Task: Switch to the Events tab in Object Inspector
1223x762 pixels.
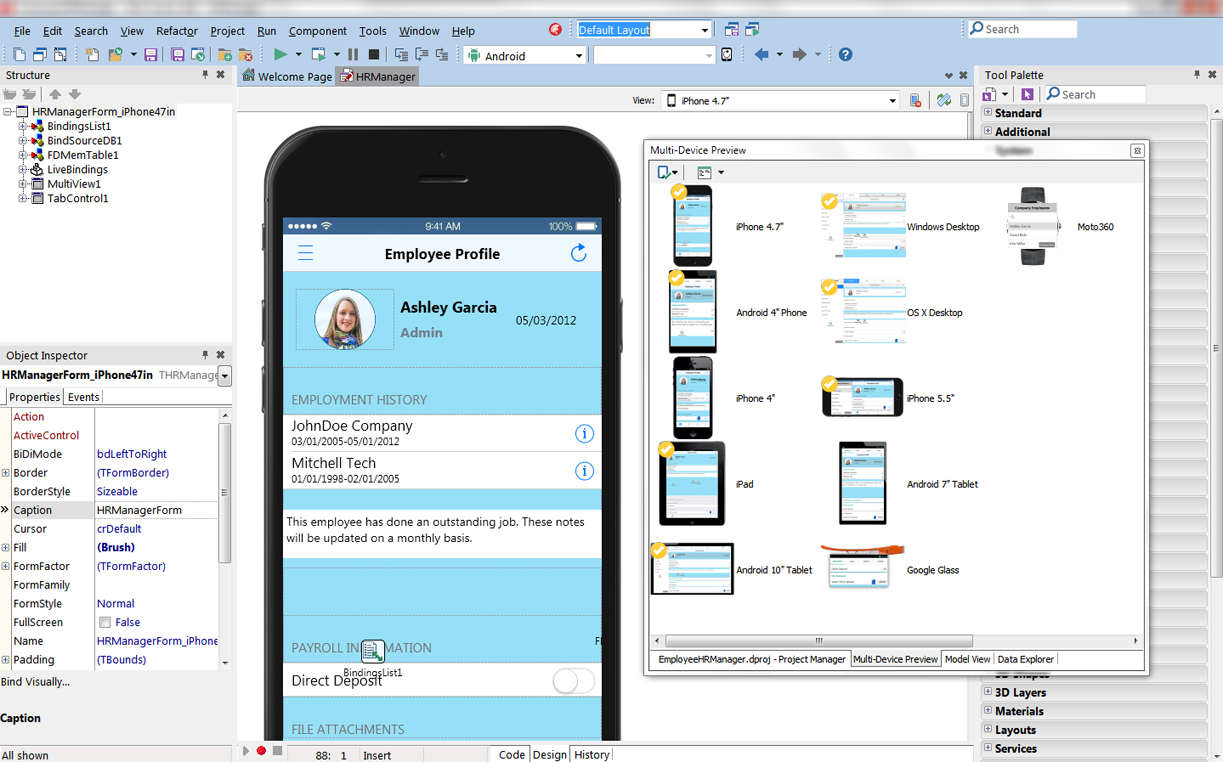Action: click(83, 397)
